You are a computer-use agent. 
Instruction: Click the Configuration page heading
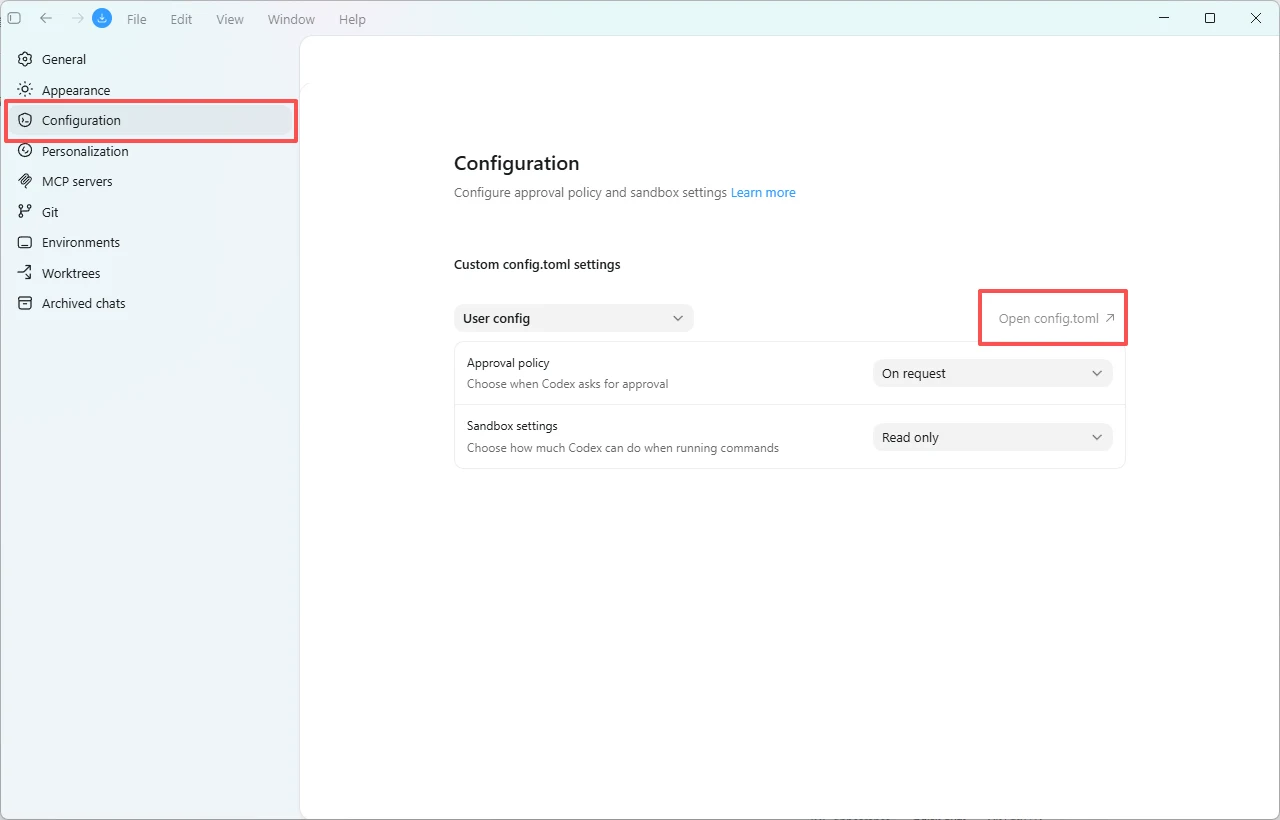[x=516, y=163]
